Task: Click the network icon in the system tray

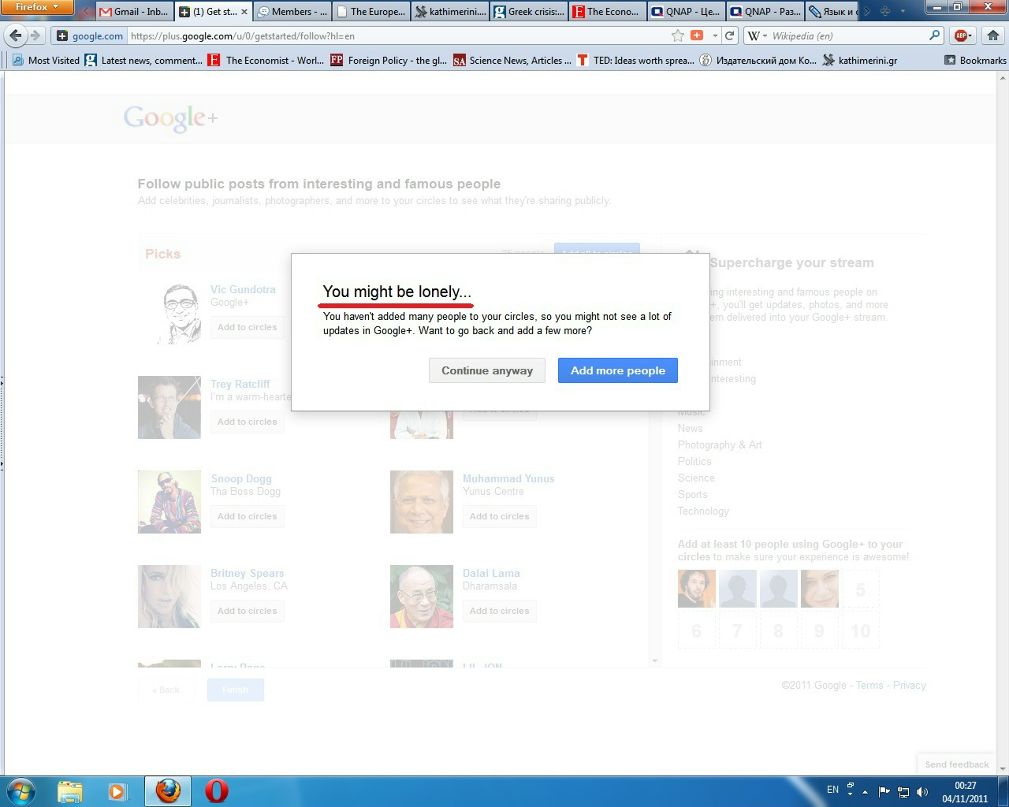Action: (x=903, y=792)
